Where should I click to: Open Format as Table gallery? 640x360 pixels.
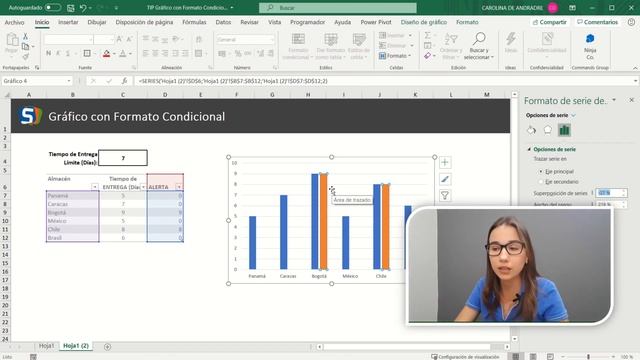[331, 46]
